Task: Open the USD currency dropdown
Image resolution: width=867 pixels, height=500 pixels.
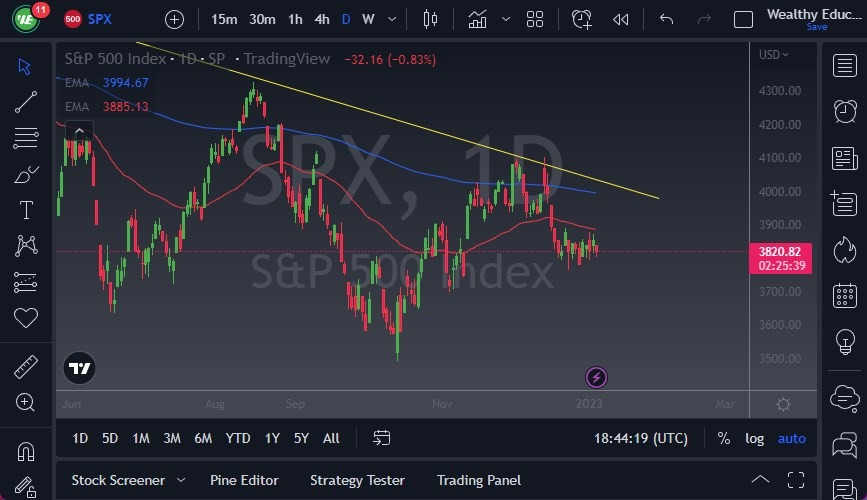Action: point(774,54)
